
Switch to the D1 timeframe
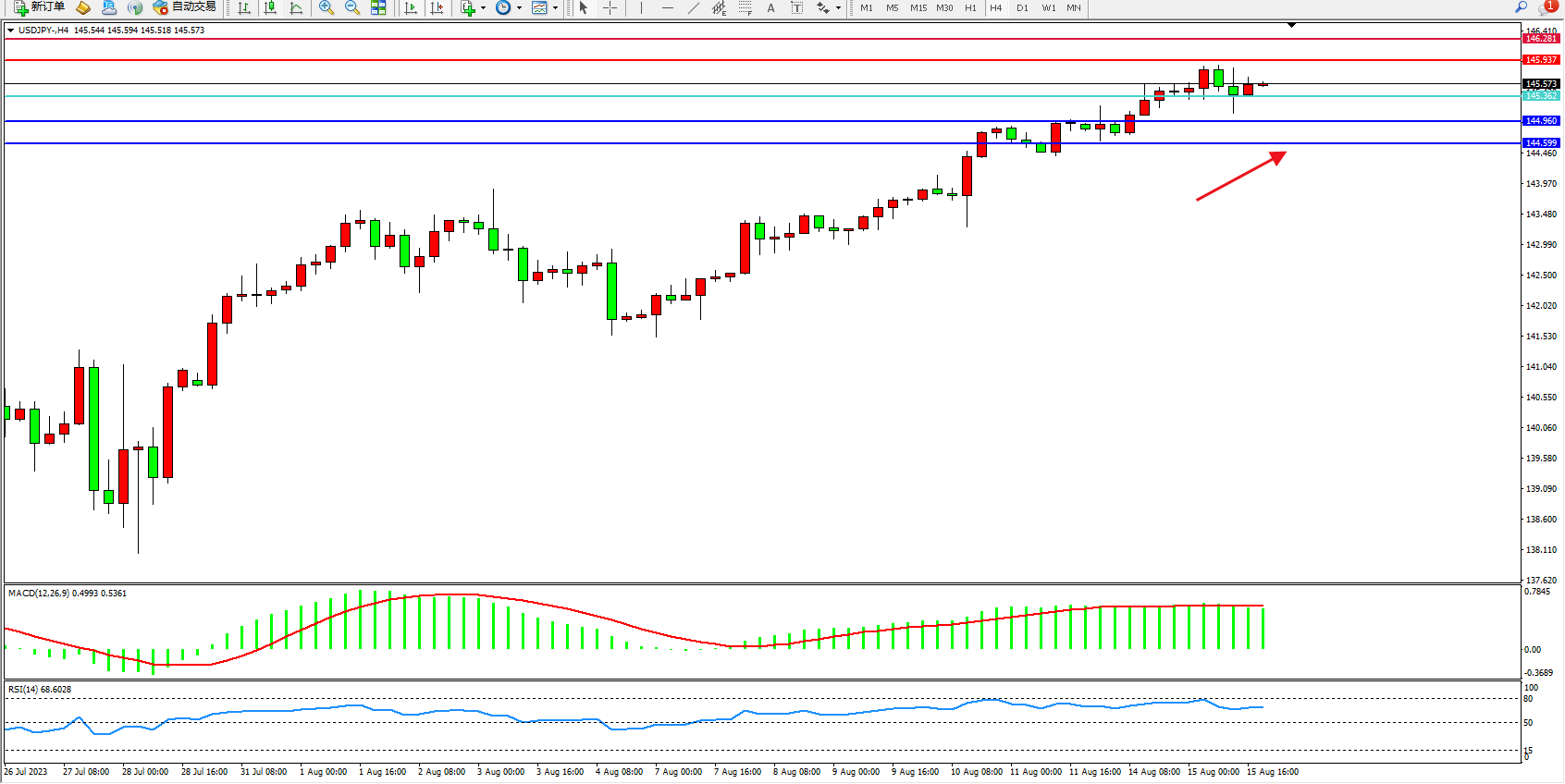click(x=1022, y=7)
